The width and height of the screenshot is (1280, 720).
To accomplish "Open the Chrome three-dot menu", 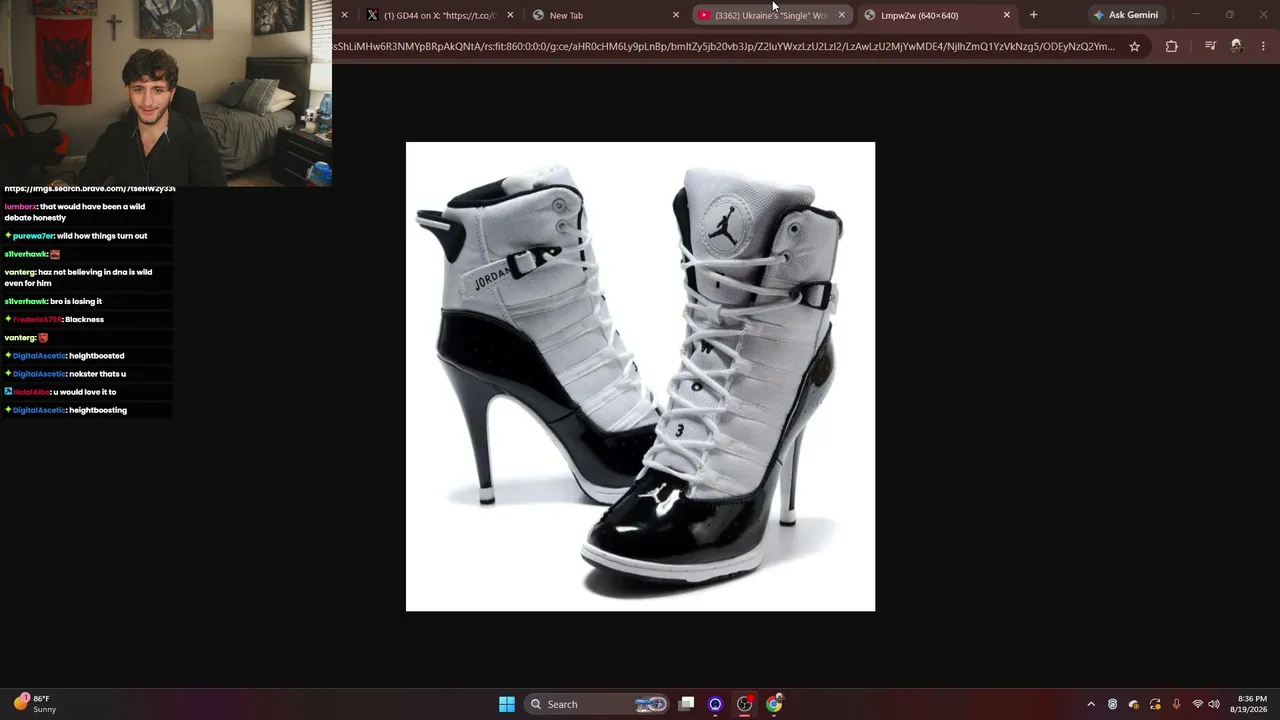I will click(x=1263, y=46).
